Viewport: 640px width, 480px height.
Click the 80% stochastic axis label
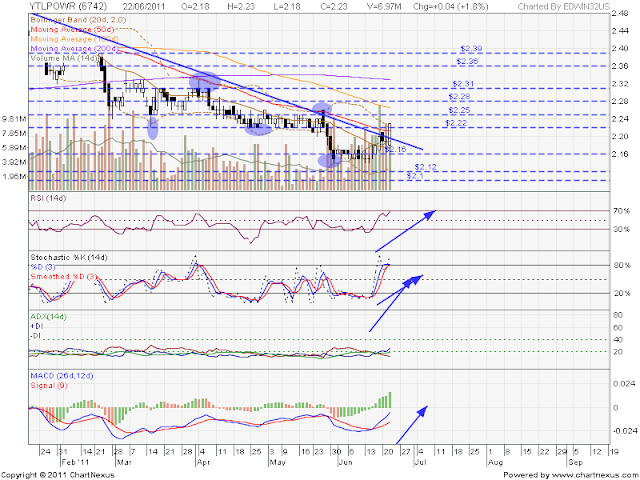tap(622, 266)
